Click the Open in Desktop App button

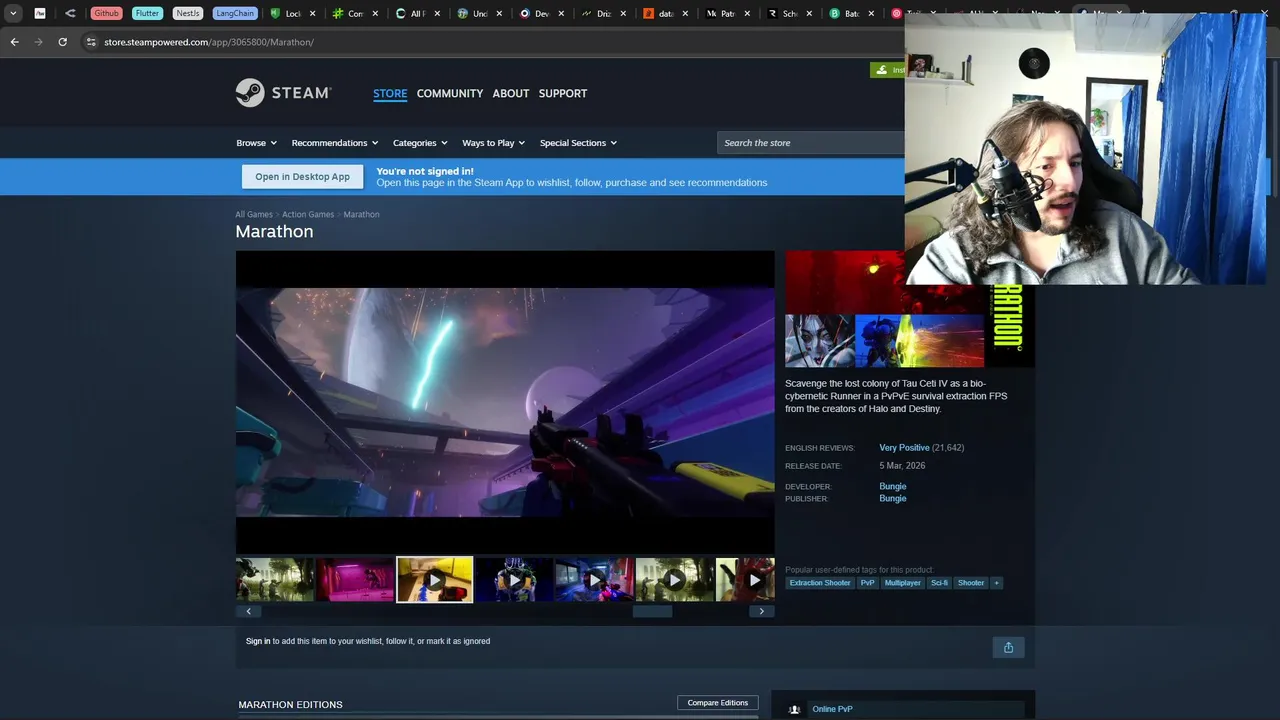tap(302, 177)
